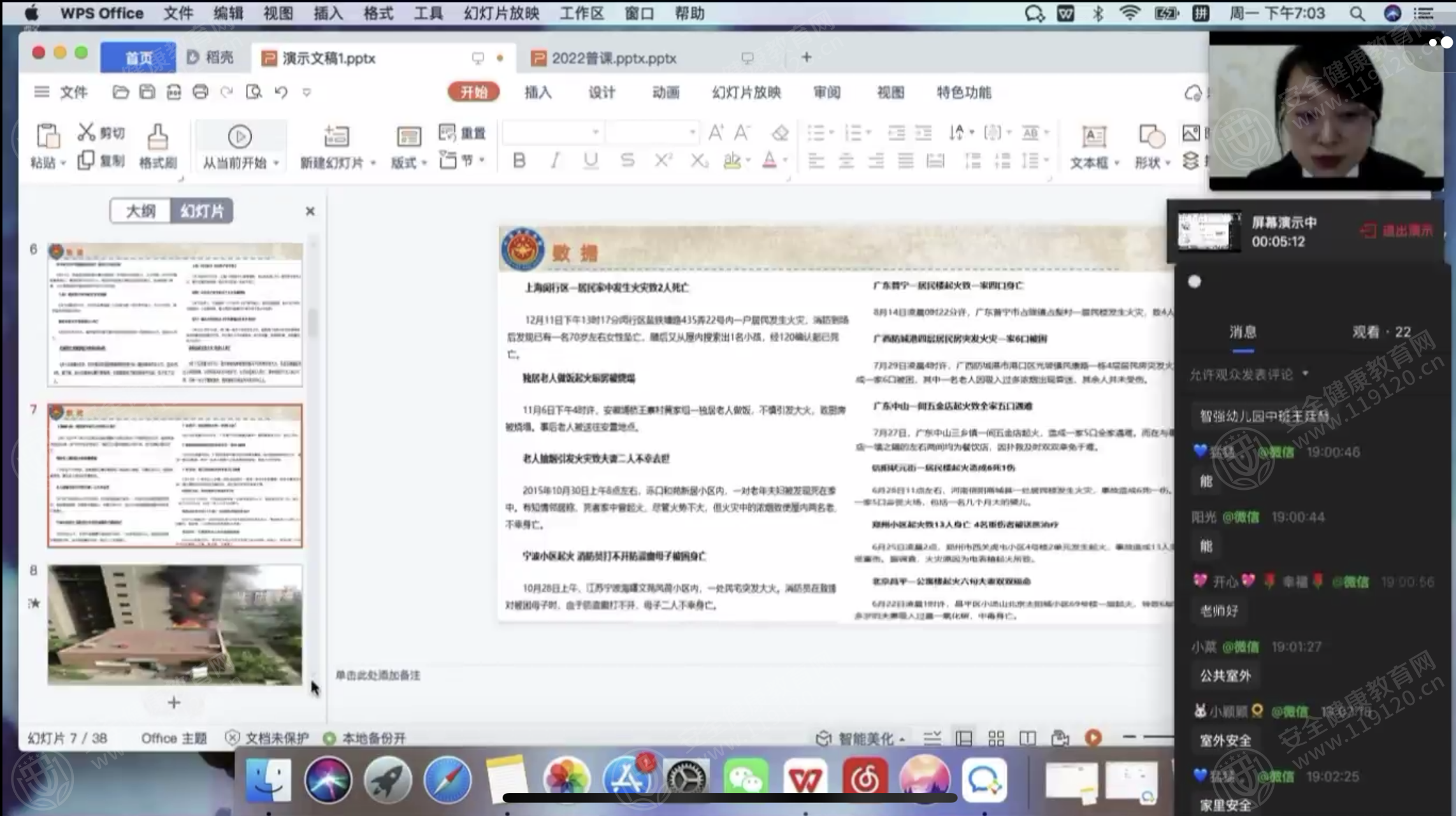This screenshot has width=1456, height=816.
Task: Expand New Slide dropdown arrow
Action: click(373, 164)
